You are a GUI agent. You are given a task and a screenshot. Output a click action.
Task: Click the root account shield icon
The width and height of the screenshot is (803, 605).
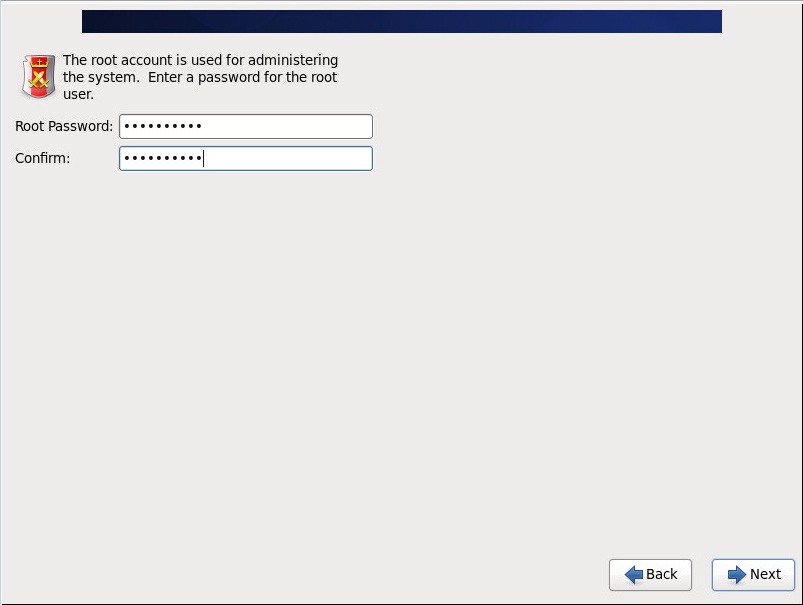click(x=38, y=77)
